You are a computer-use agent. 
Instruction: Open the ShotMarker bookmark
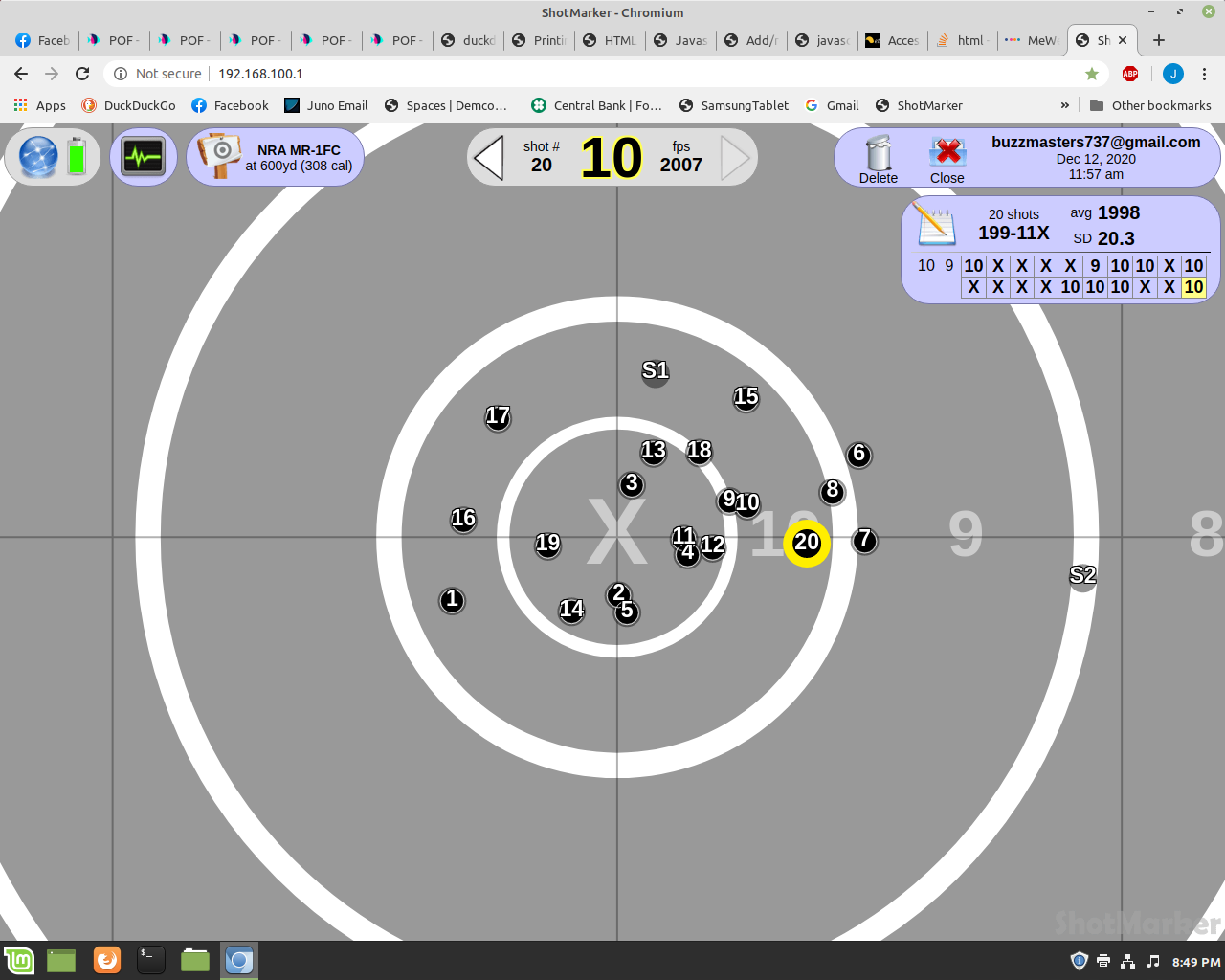point(919,105)
